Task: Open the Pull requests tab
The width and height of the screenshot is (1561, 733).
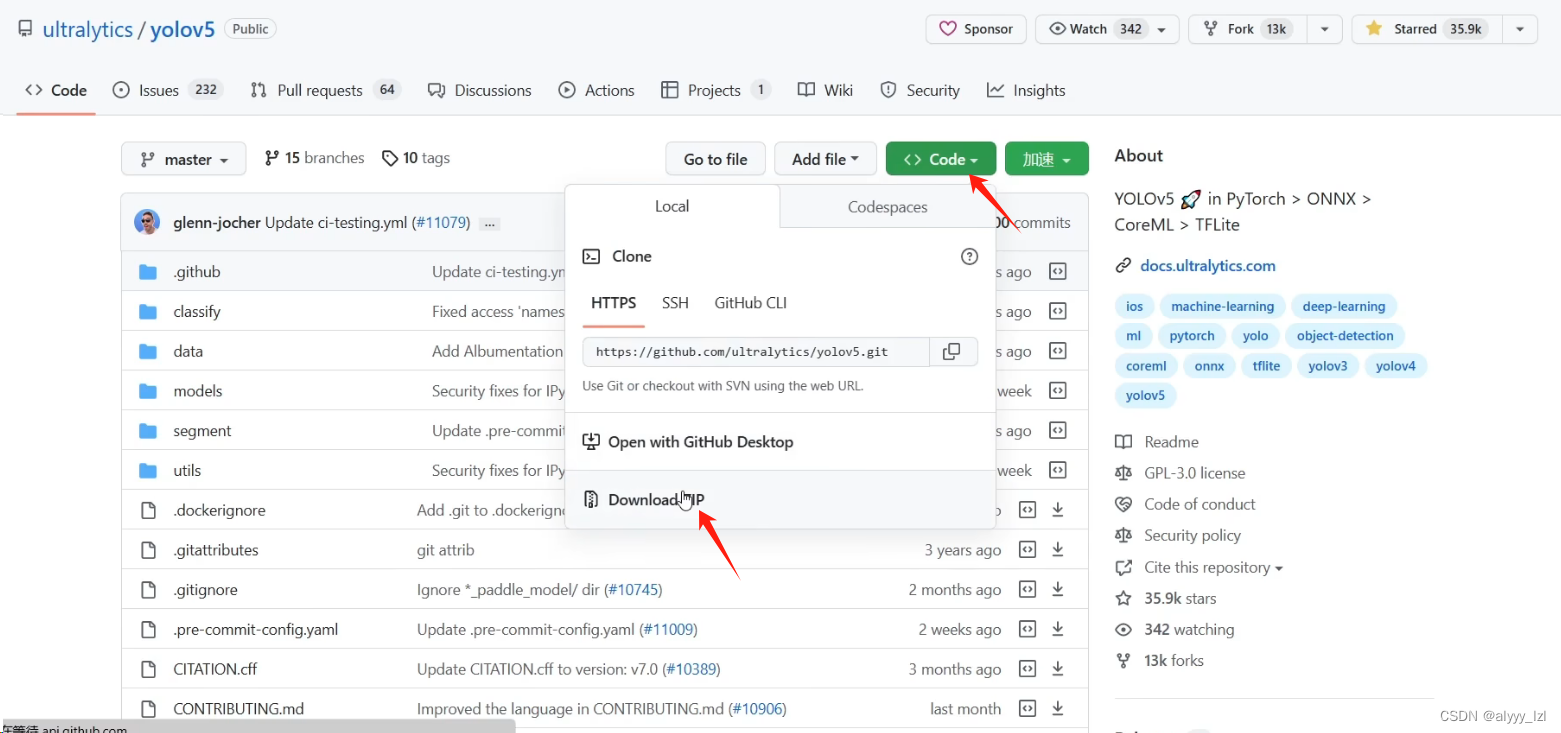Action: click(324, 90)
